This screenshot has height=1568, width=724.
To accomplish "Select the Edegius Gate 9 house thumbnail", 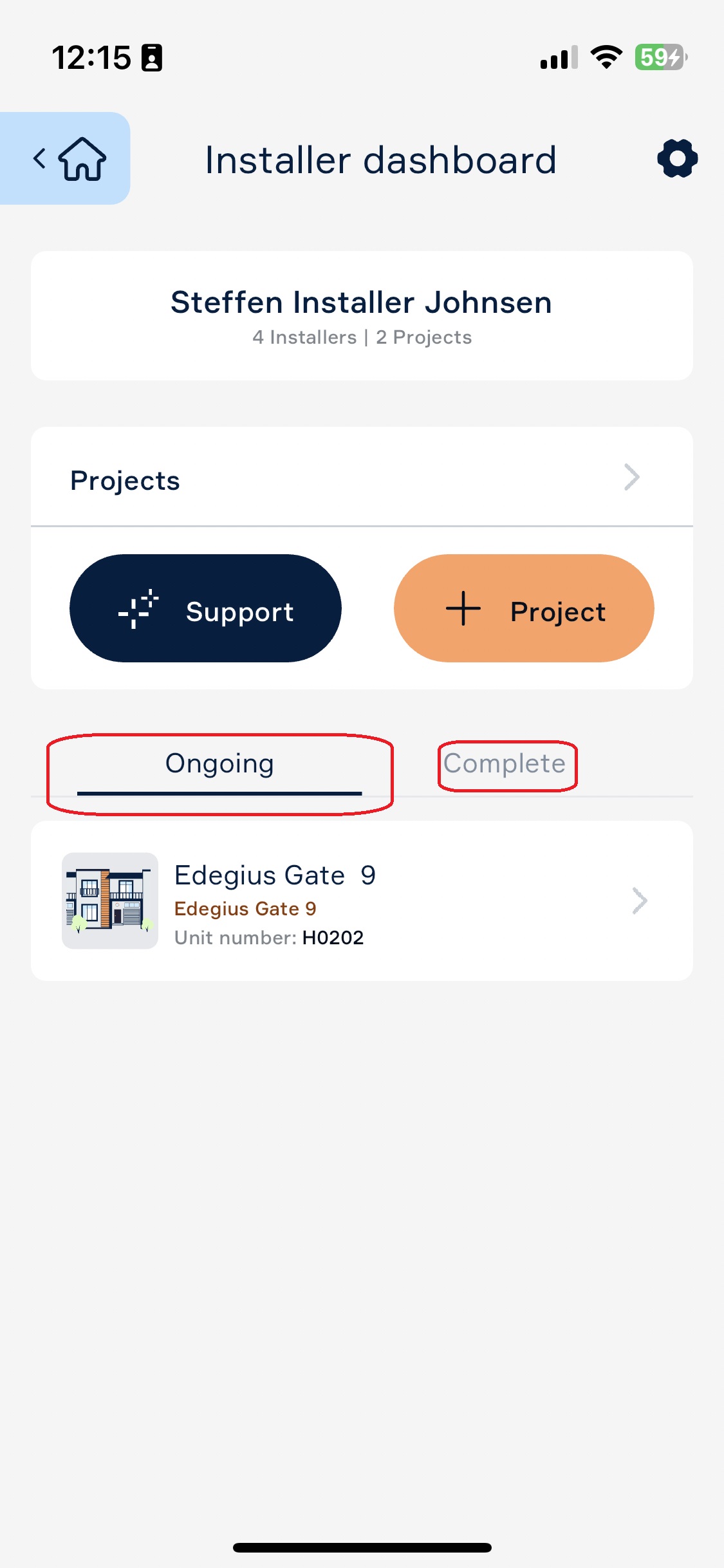I will tap(110, 901).
